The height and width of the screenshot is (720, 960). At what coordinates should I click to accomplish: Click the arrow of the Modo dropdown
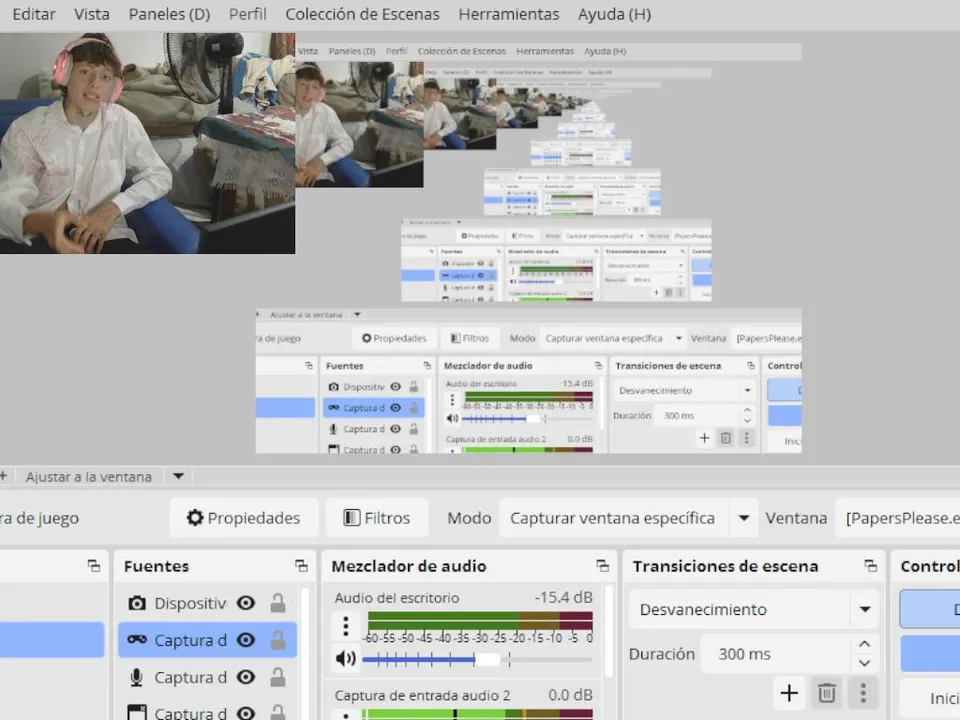tap(744, 518)
